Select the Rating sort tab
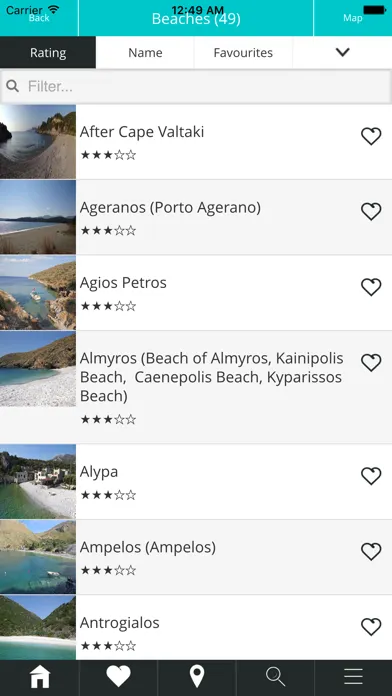This screenshot has width=392, height=696. point(48,52)
